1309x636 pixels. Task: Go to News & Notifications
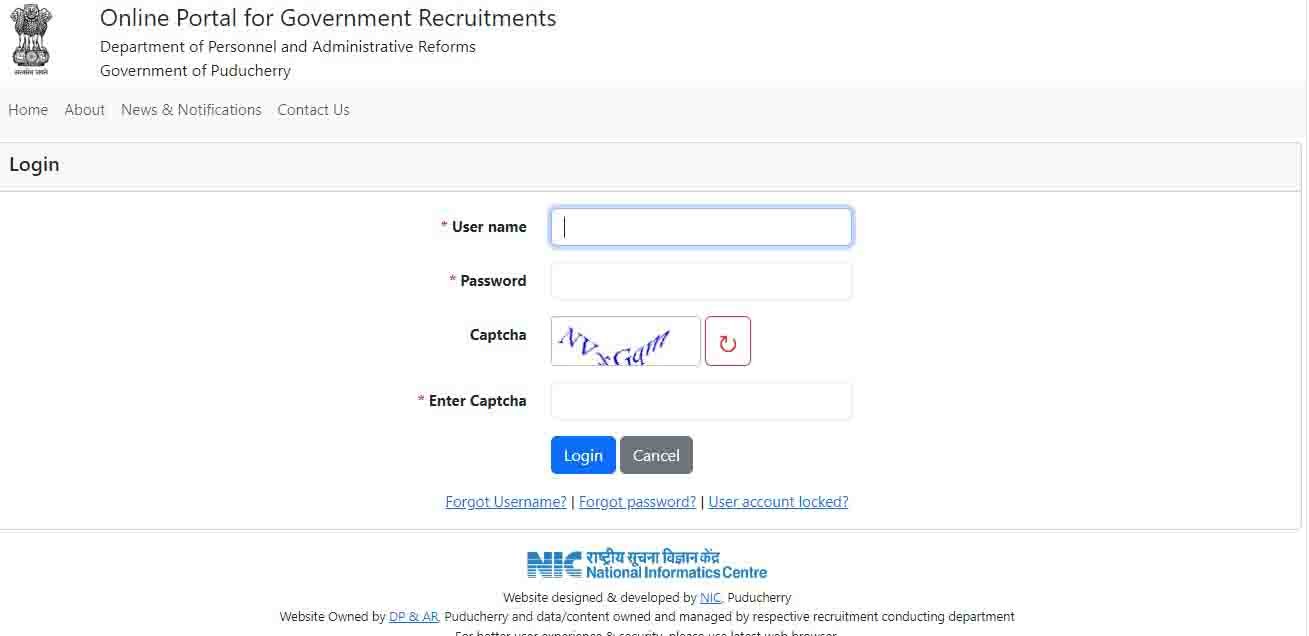(x=191, y=110)
